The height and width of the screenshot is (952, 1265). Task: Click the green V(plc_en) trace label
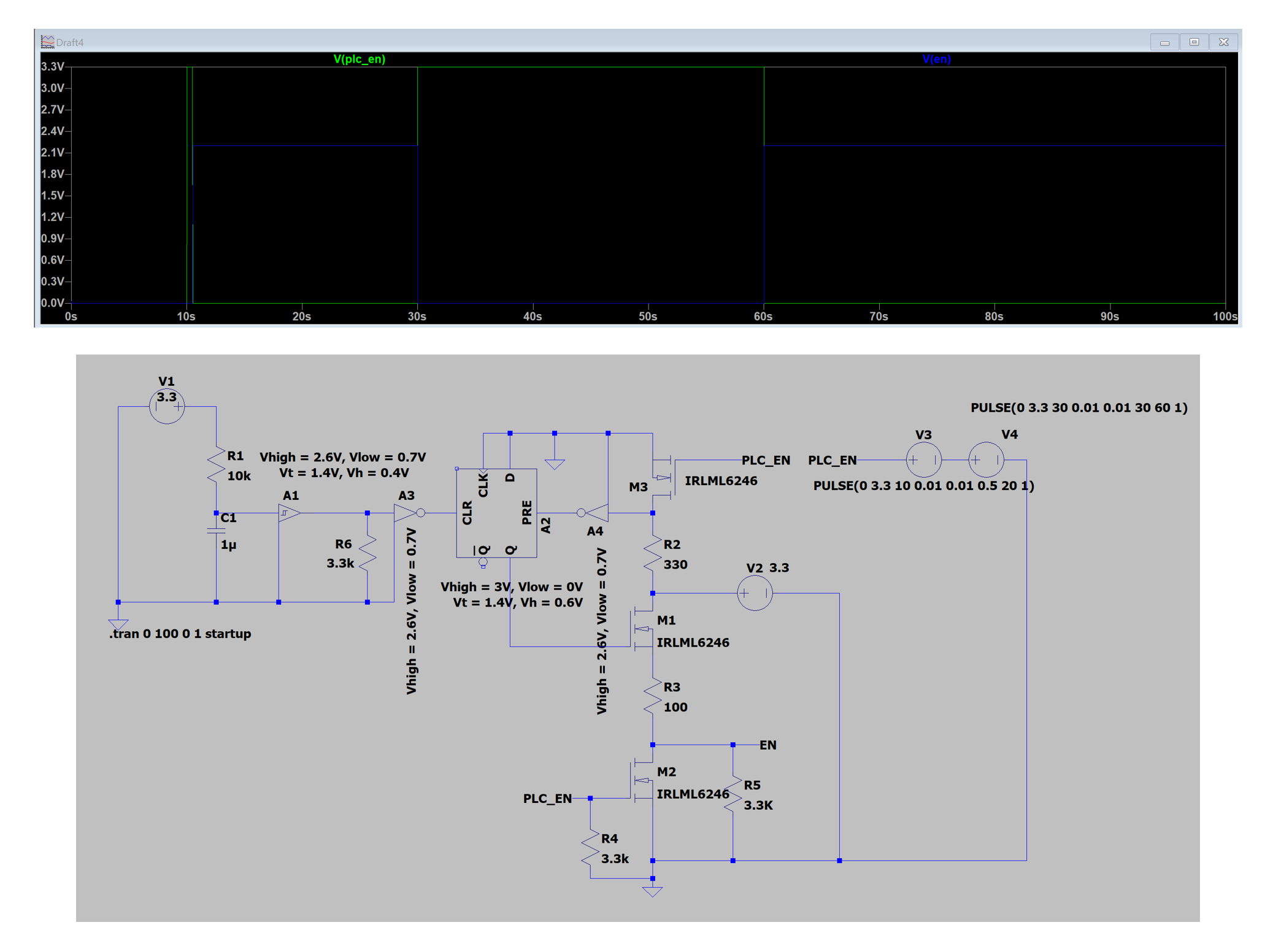point(359,60)
